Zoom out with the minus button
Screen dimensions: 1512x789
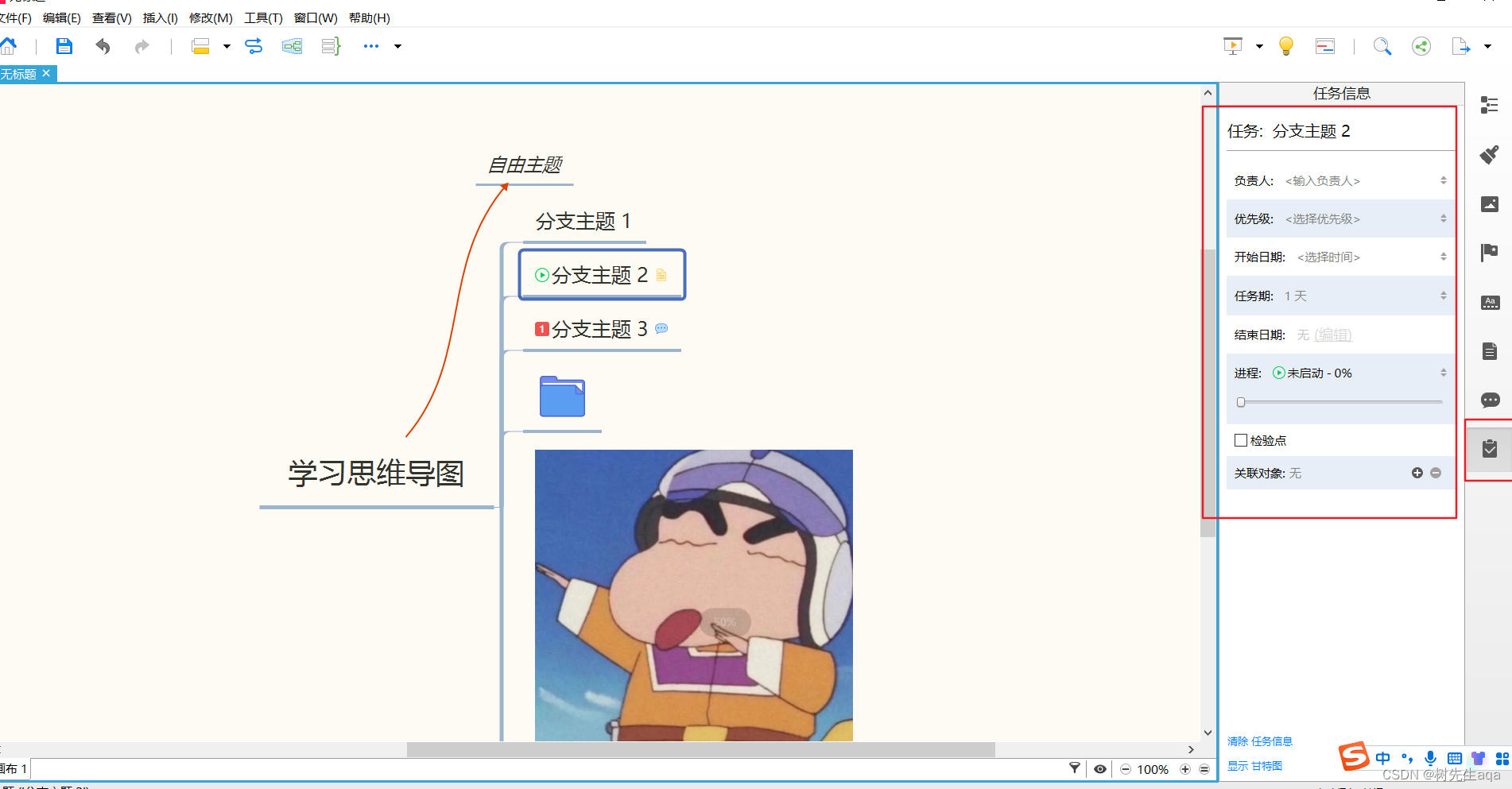(1126, 769)
